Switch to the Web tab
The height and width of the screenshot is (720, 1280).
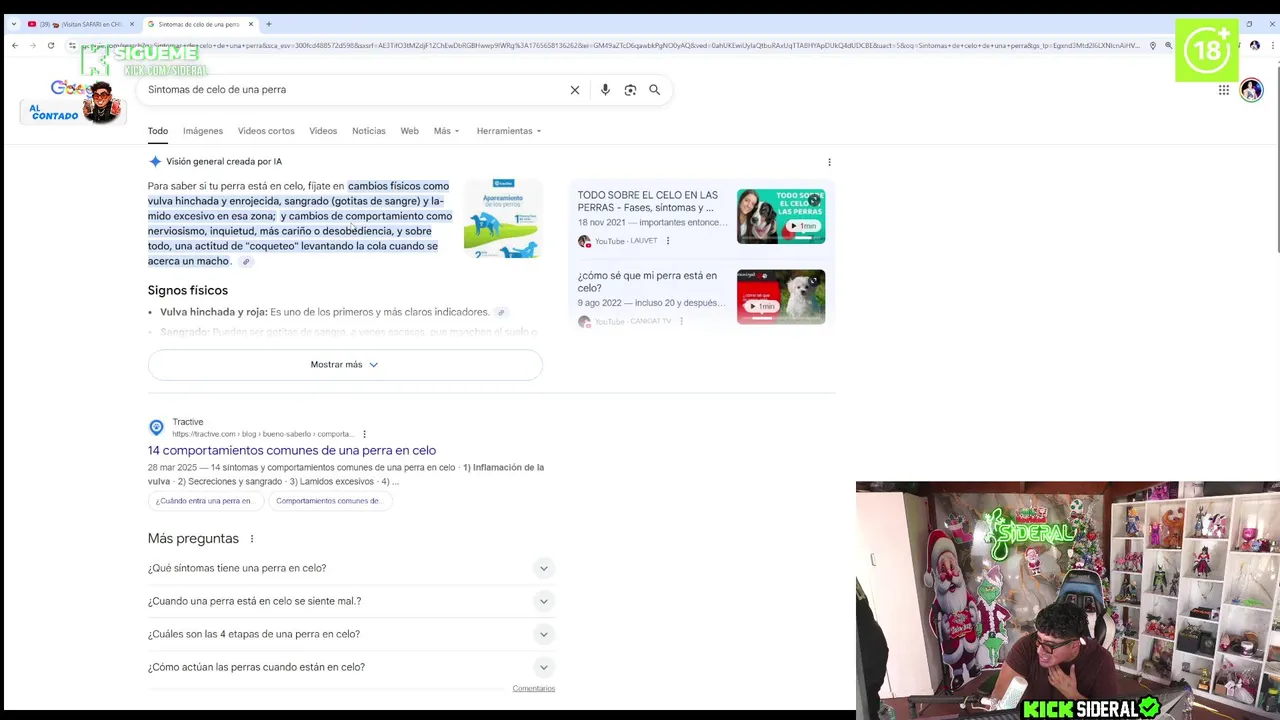(x=410, y=131)
